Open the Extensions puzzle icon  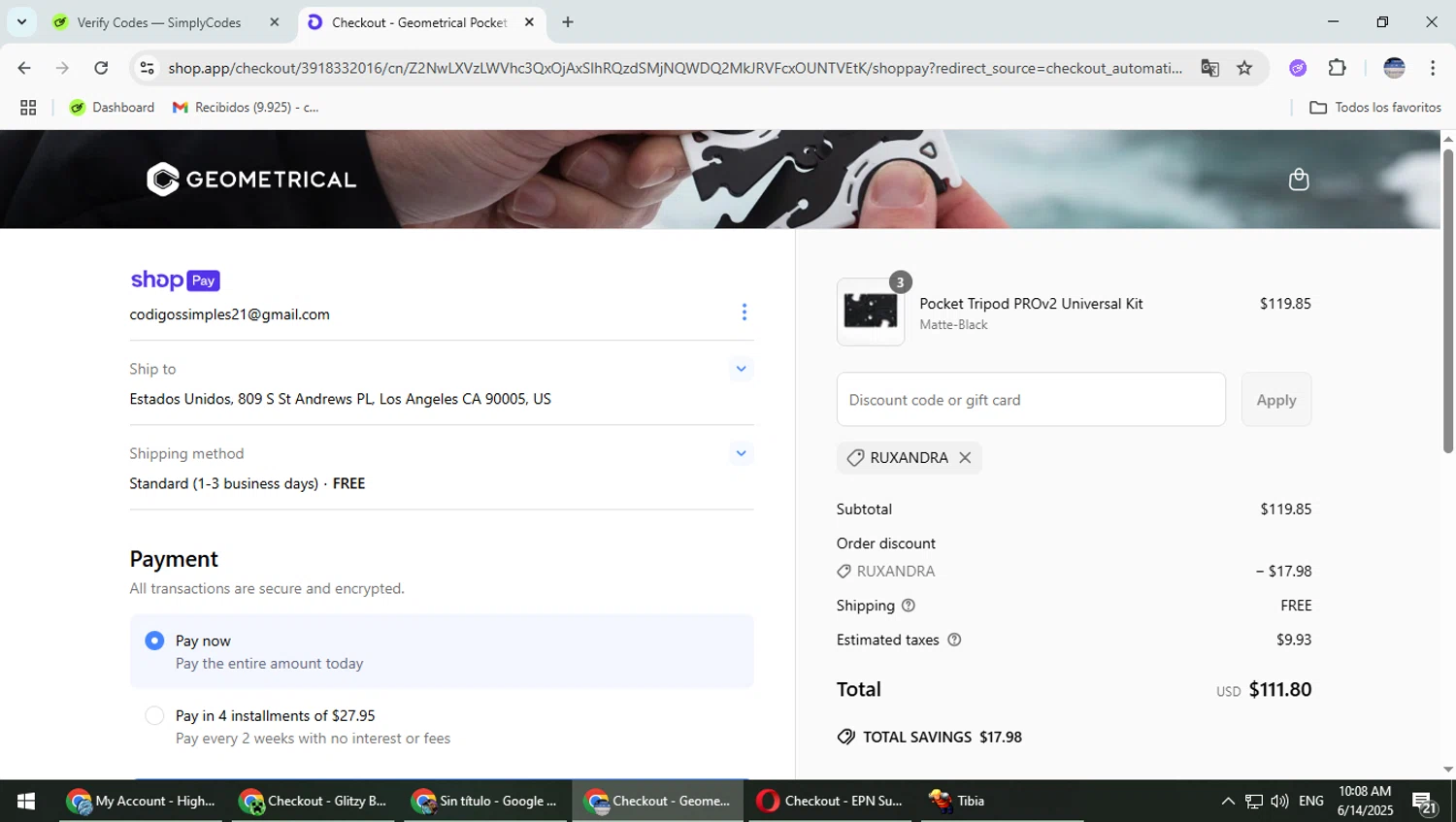[1338, 68]
